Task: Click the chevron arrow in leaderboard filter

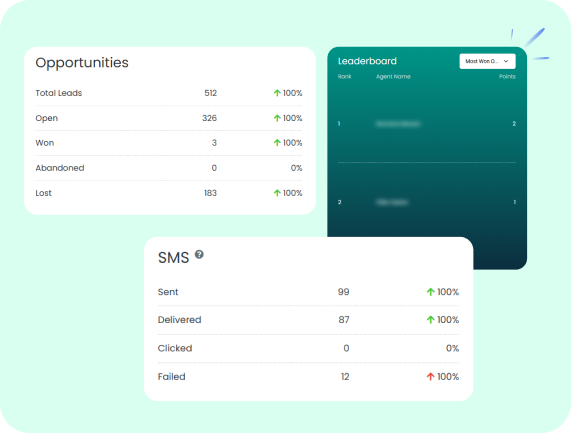Action: click(506, 61)
